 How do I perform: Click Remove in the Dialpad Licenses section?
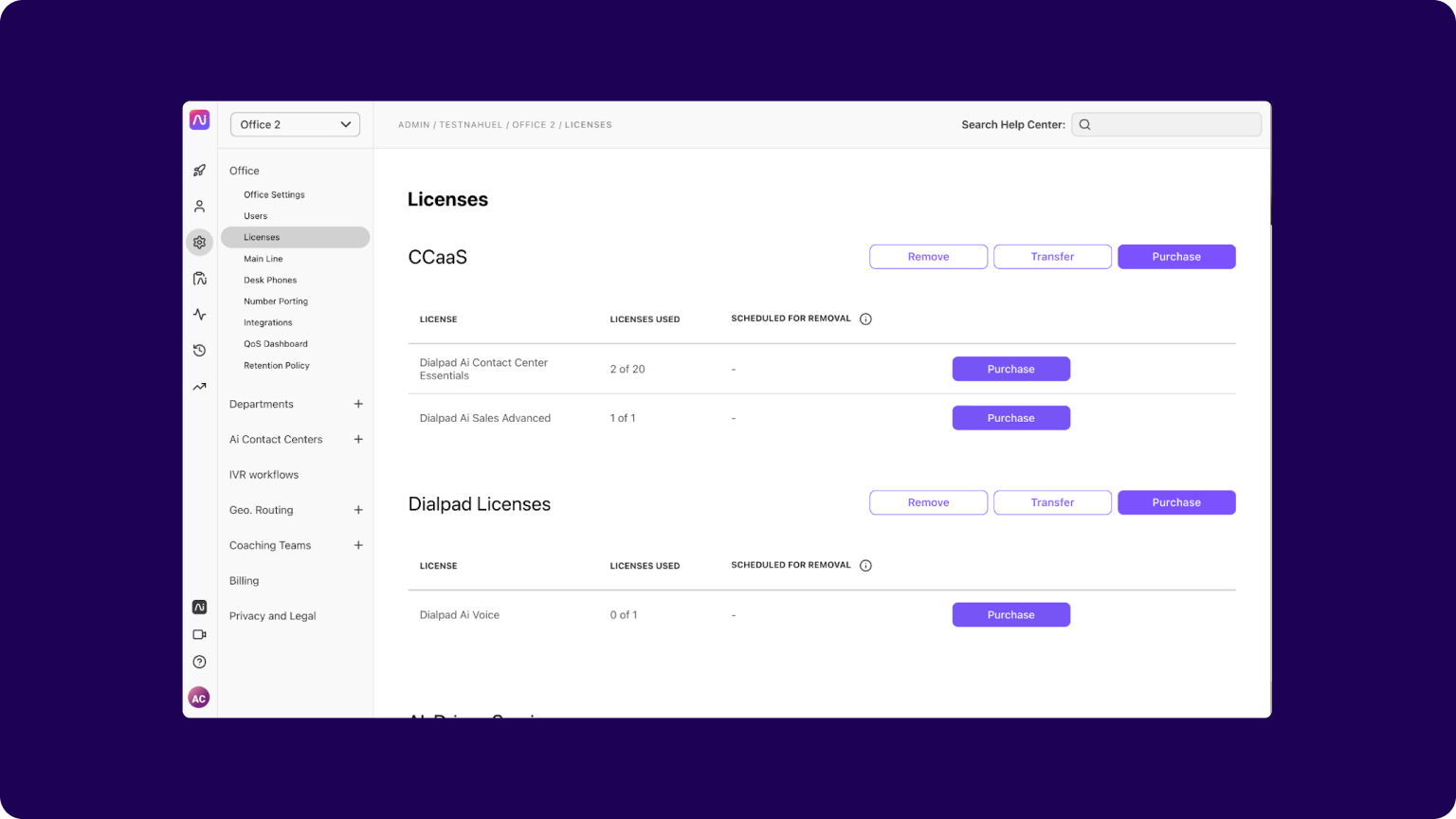pos(928,502)
